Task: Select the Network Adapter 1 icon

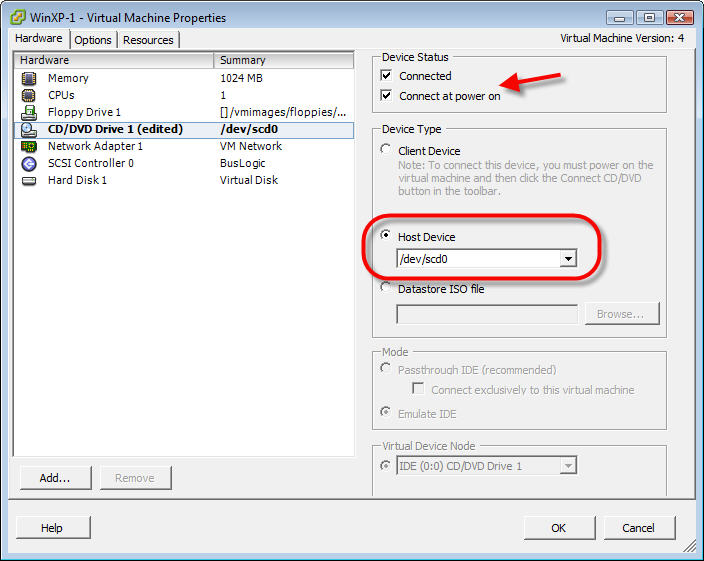Action: tap(29, 146)
